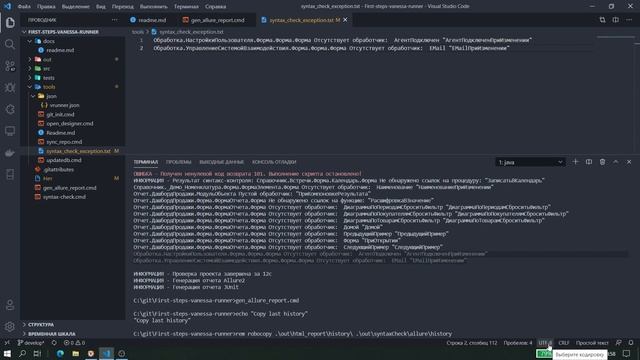Open the Вид menu
Image resolution: width=640 pixels, height=360 pixels.
pos(100,7)
